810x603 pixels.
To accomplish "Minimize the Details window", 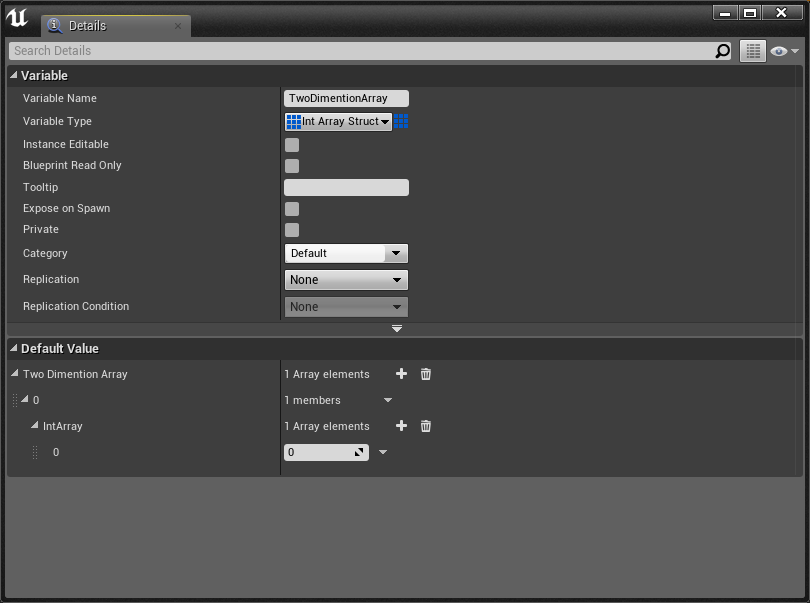I will pyautogui.click(x=725, y=13).
